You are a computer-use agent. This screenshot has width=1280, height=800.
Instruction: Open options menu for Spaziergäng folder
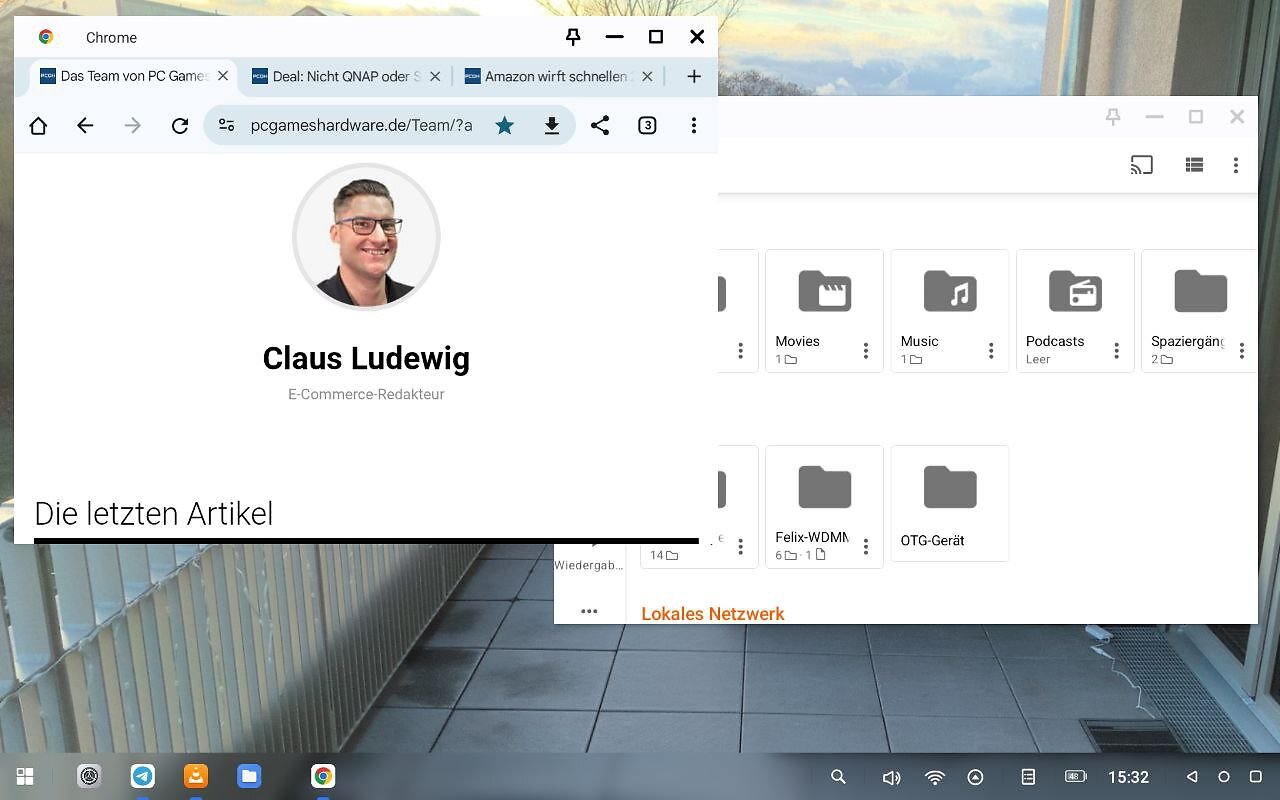point(1242,351)
